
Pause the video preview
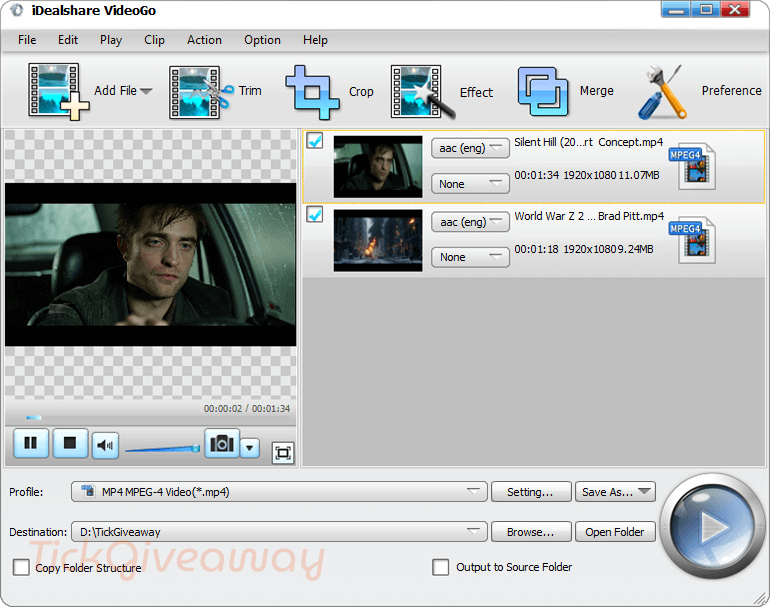pyautogui.click(x=31, y=443)
